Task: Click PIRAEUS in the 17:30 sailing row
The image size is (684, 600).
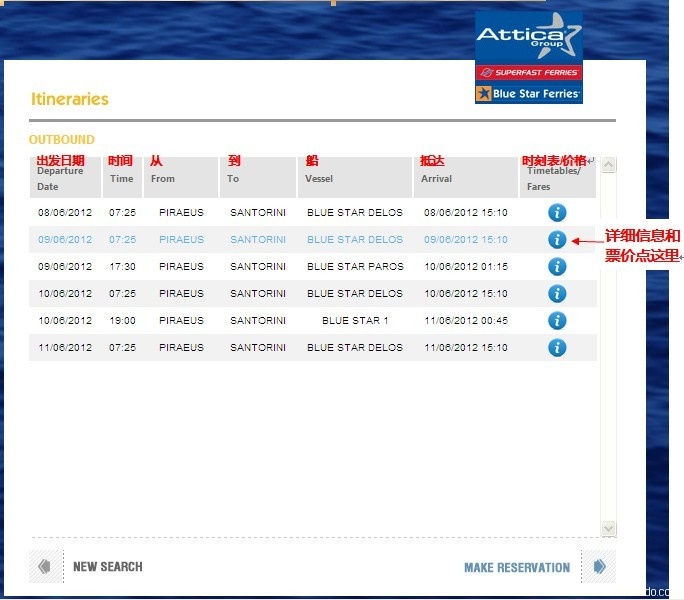Action: pos(181,267)
